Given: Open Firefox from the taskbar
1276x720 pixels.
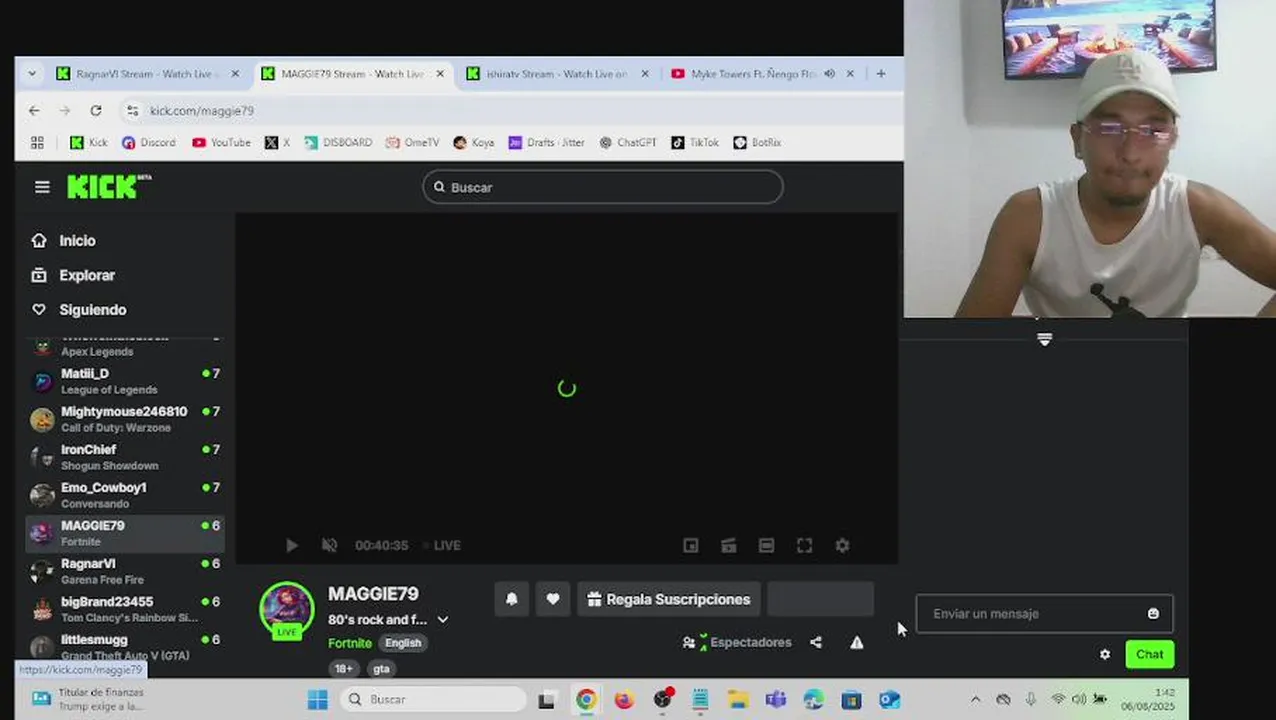Looking at the screenshot, I should pyautogui.click(x=624, y=699).
